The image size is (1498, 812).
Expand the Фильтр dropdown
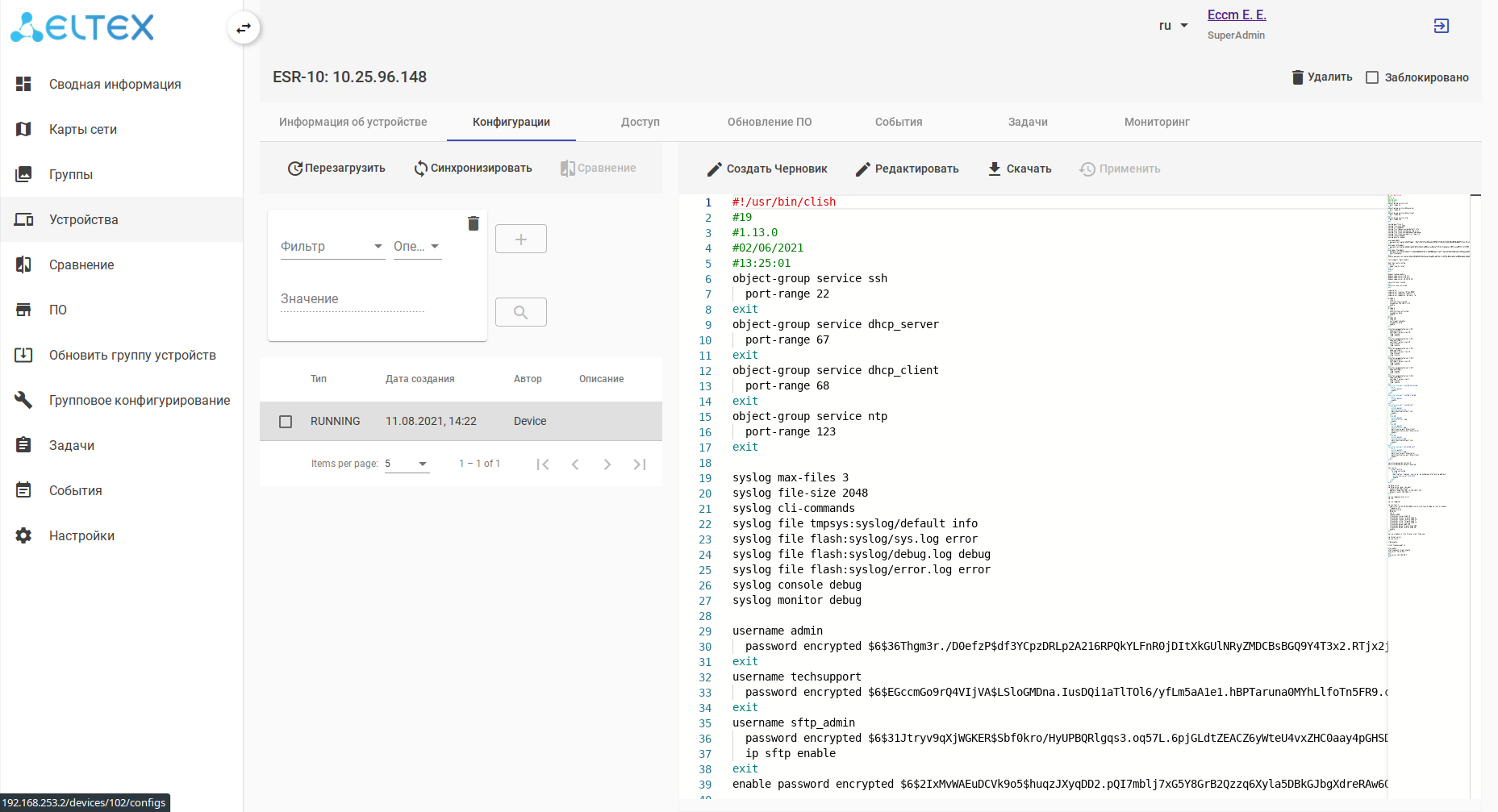coord(332,247)
